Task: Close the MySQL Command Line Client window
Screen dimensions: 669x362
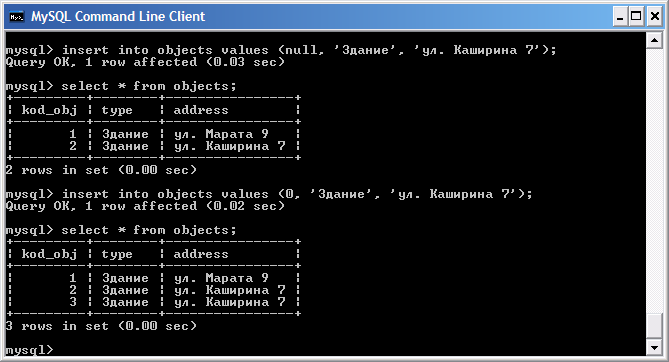Action: click(x=654, y=17)
